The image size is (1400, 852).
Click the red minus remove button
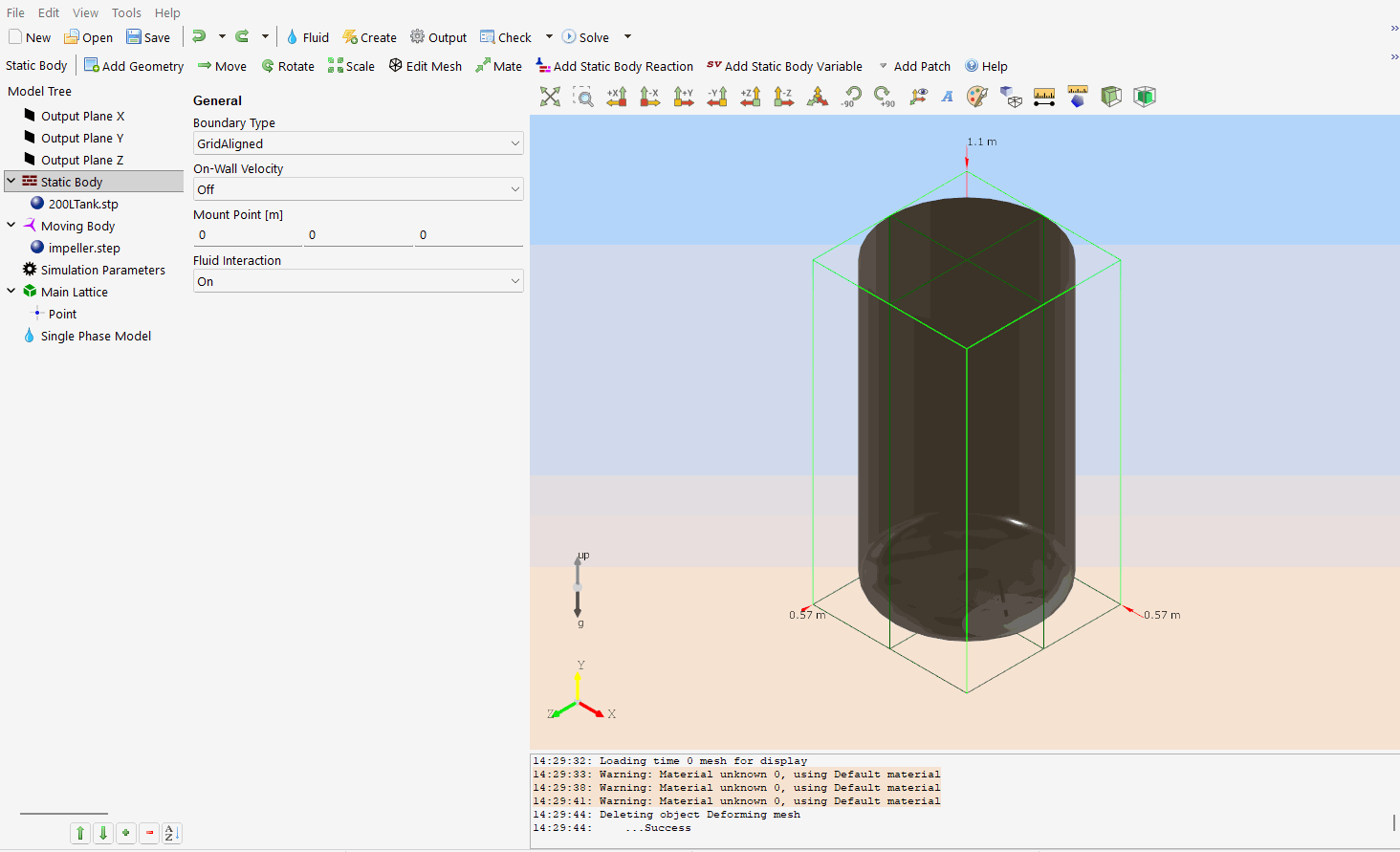click(149, 833)
